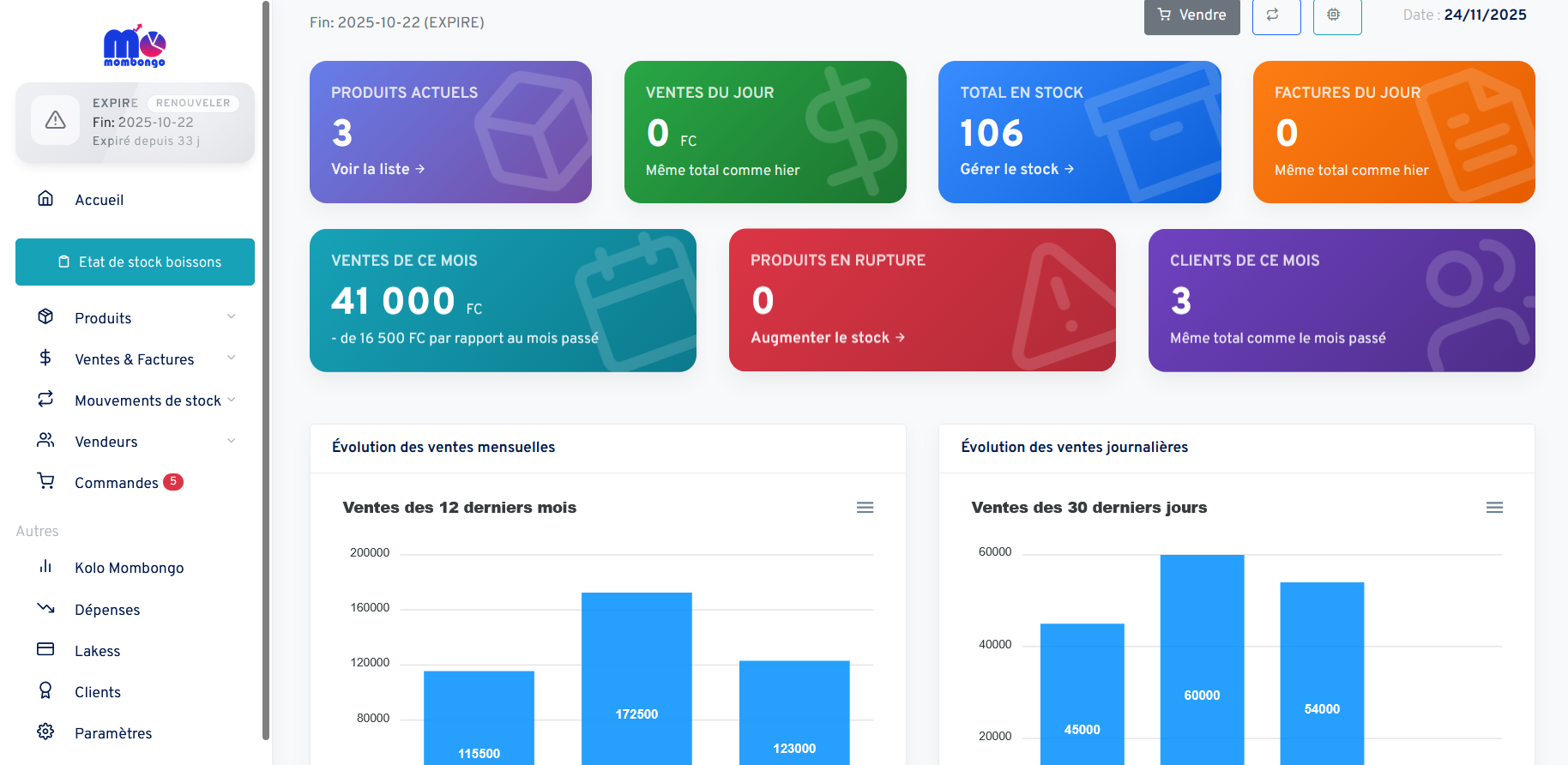Click the Dépenses trending-down icon
Screen dimensions: 1568x765
(45, 609)
